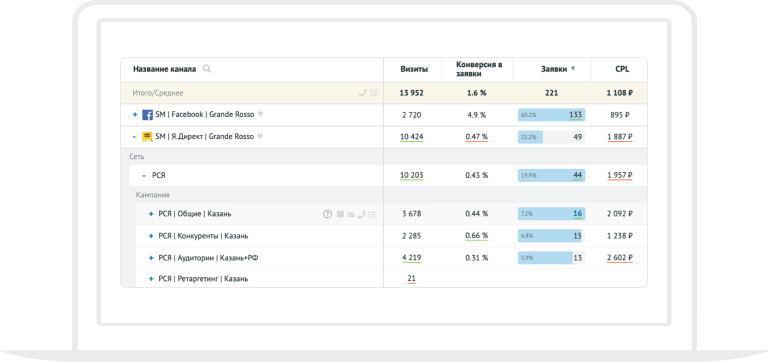769x362 pixels.
Task: Click phone icon in РСЯ | Общие | Казань row
Action: click(362, 214)
